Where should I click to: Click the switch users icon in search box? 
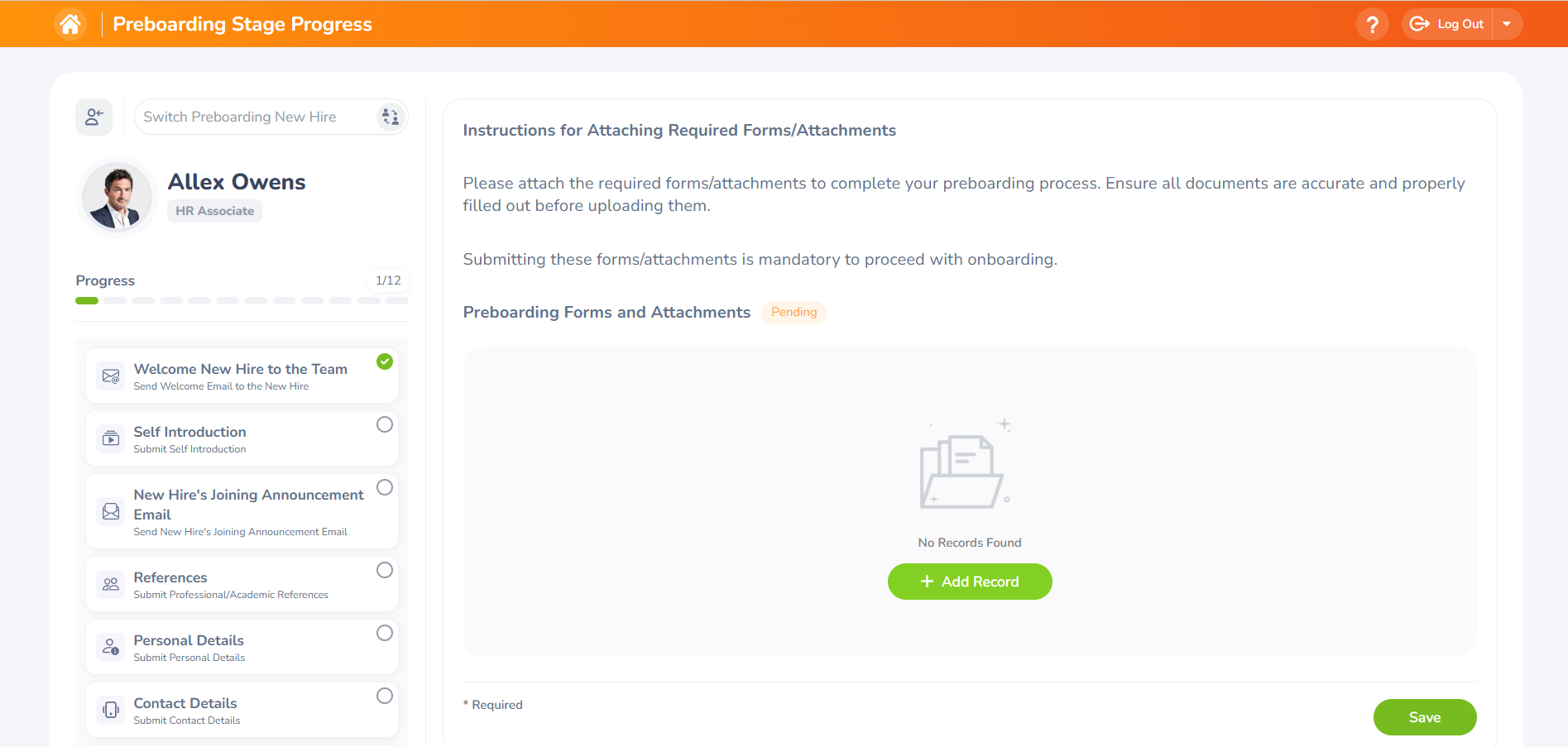pyautogui.click(x=390, y=117)
